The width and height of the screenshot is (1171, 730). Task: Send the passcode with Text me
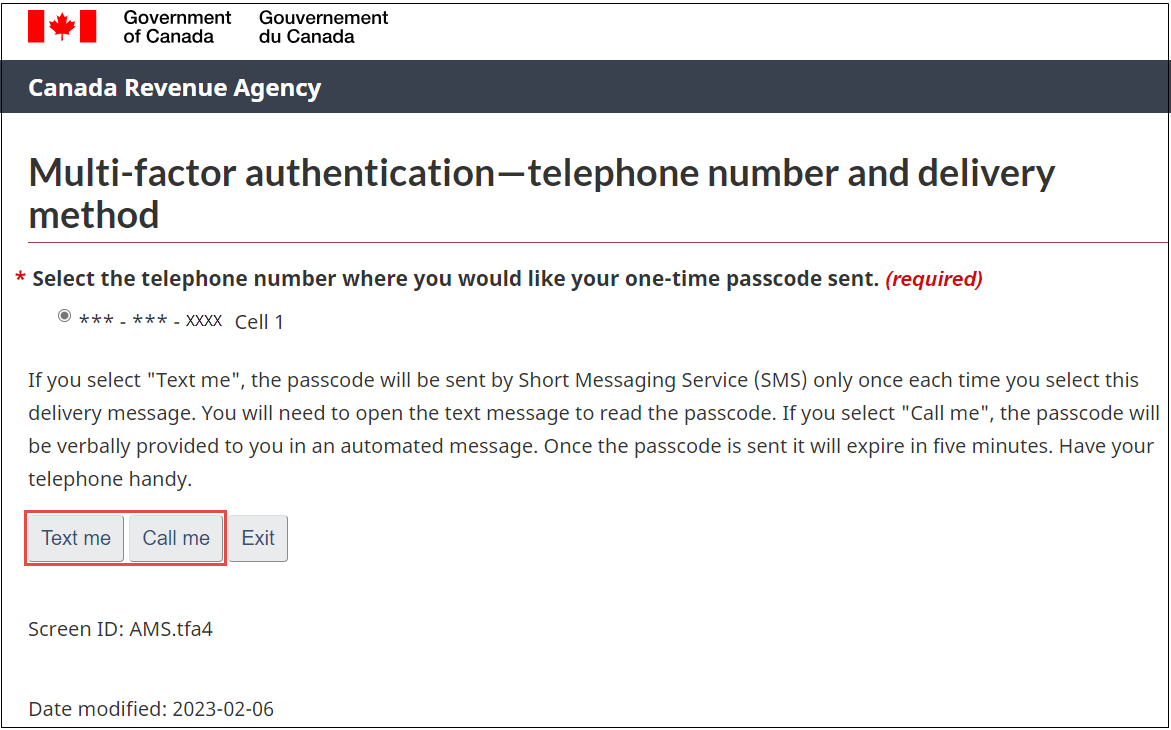pyautogui.click(x=76, y=538)
